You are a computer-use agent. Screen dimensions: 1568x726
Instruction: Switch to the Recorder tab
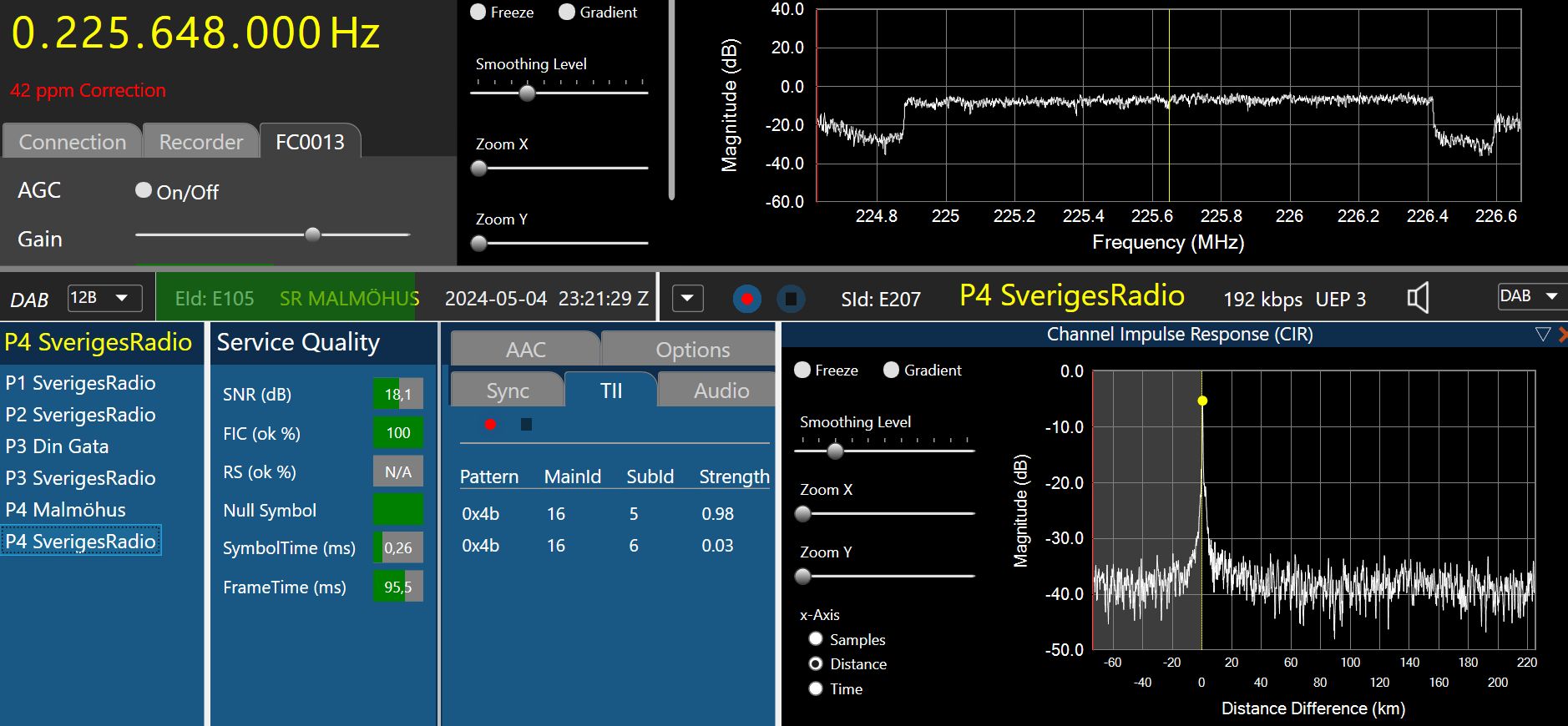pos(200,142)
